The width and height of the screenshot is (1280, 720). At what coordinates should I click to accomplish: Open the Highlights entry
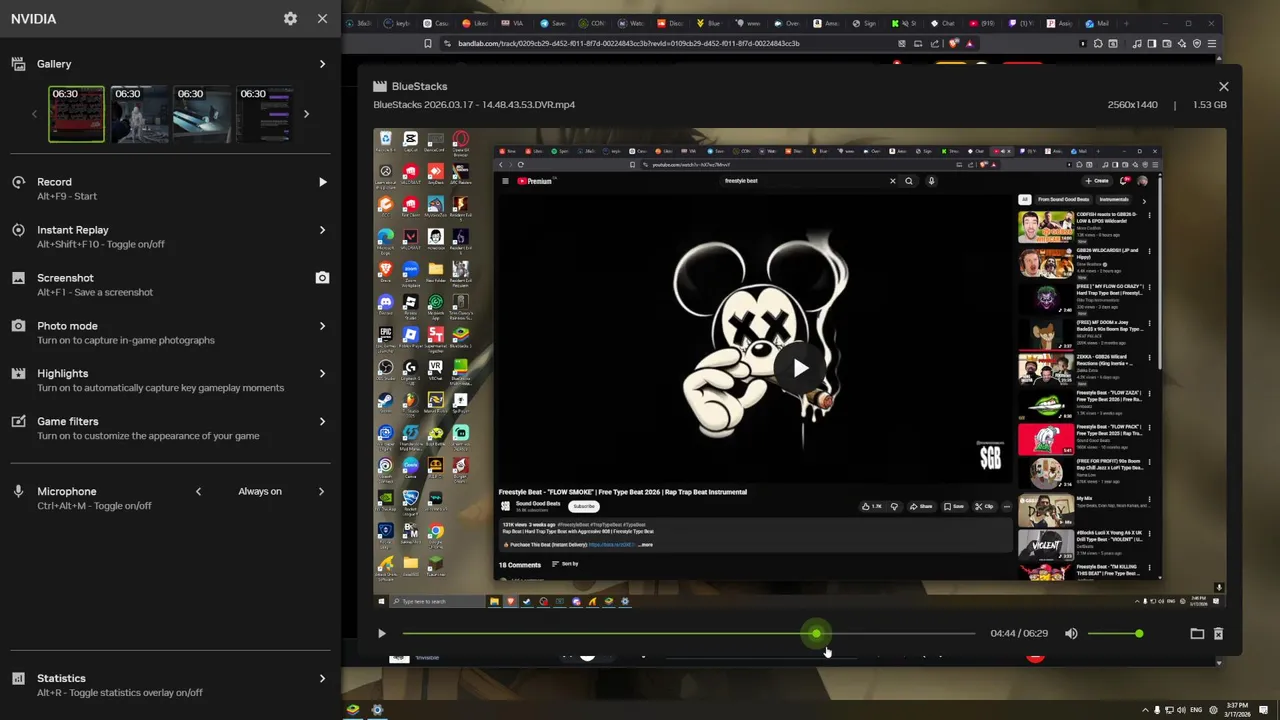(170, 380)
